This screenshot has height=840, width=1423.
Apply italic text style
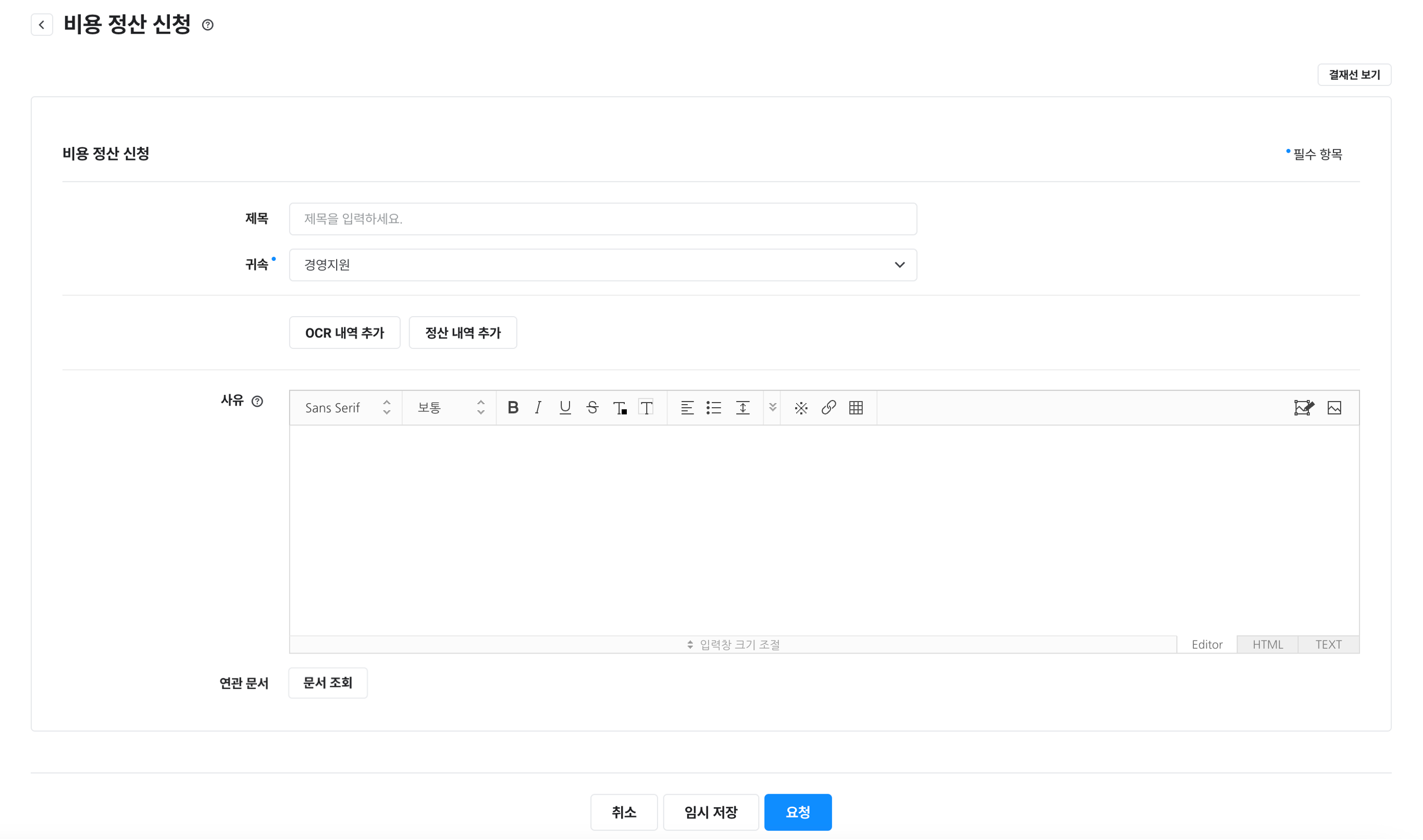[x=538, y=408]
